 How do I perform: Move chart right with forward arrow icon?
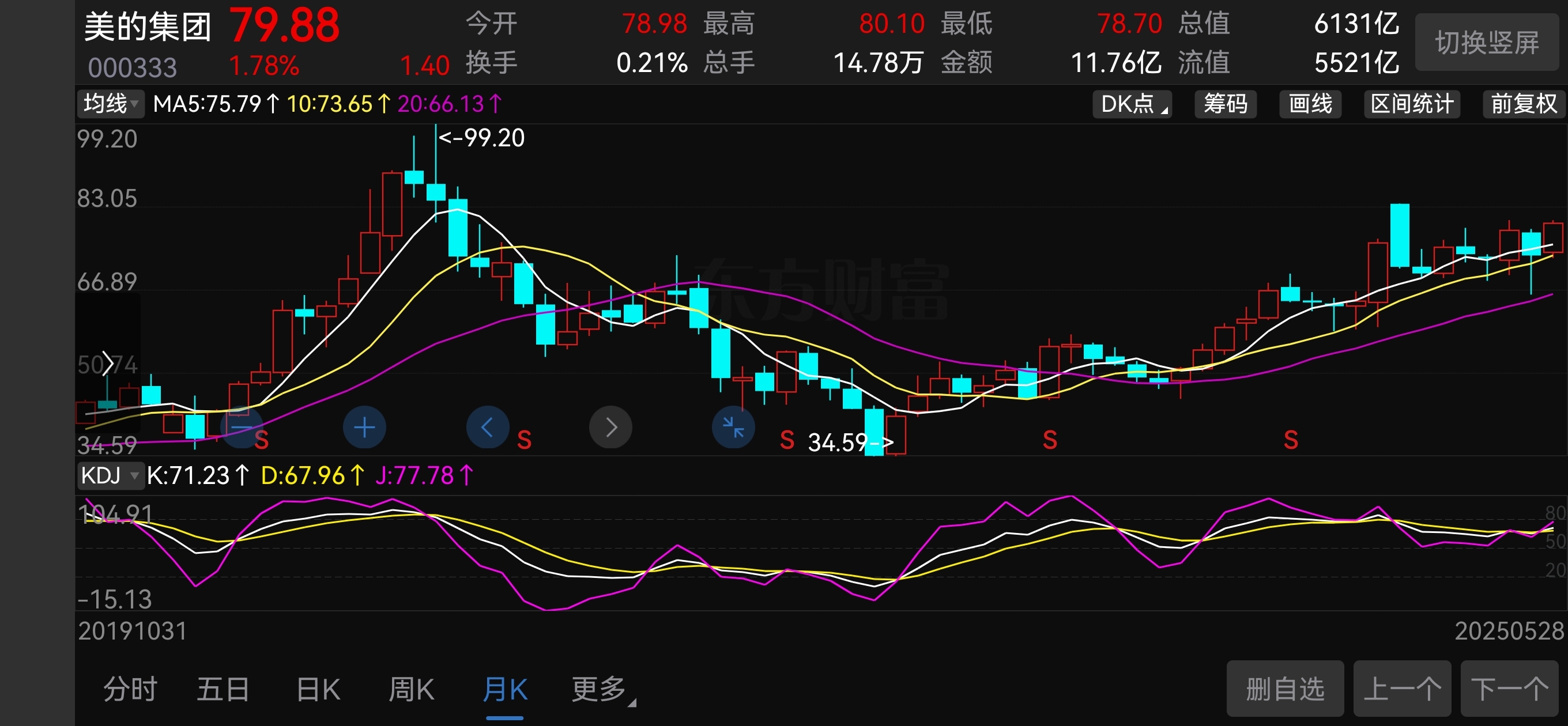click(610, 427)
